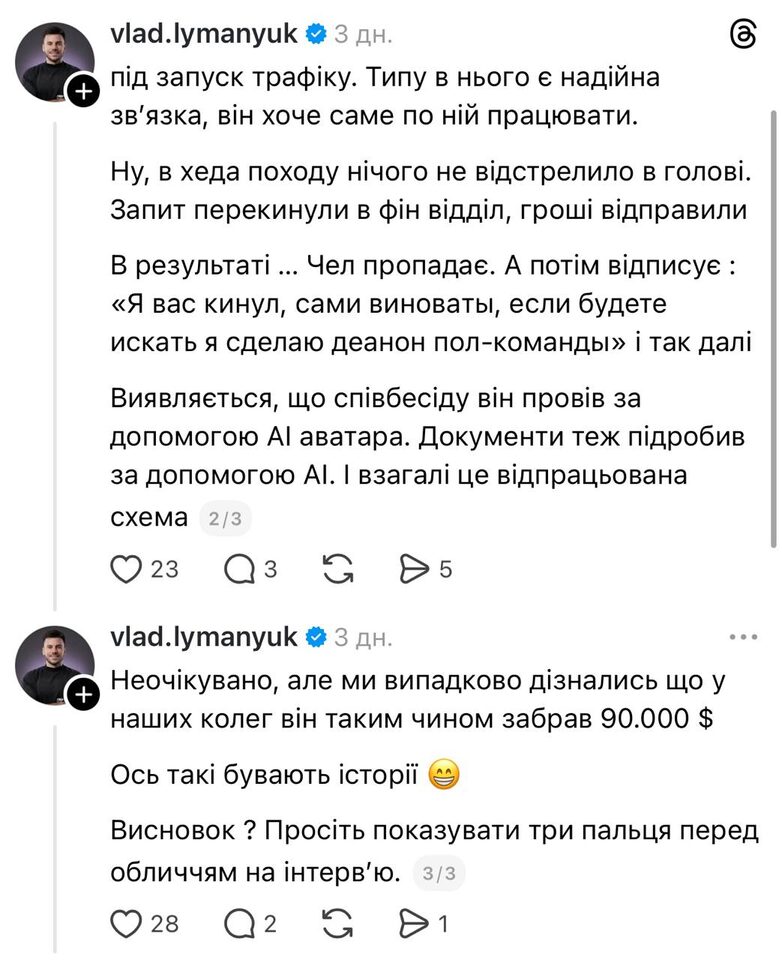Share the first post via send icon
The width and height of the screenshot is (782, 960).
[x=414, y=569]
